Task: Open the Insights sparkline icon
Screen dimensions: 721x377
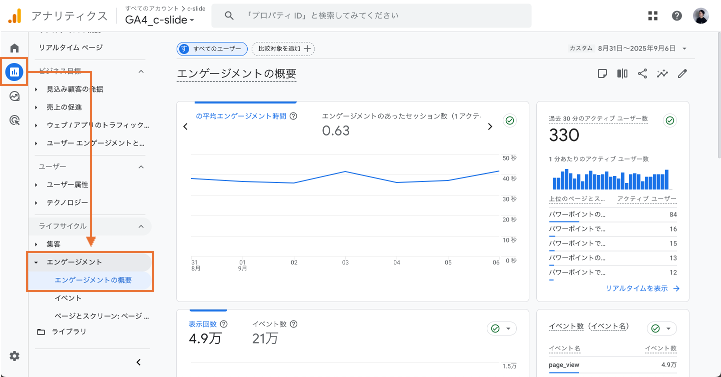Action: 662,74
